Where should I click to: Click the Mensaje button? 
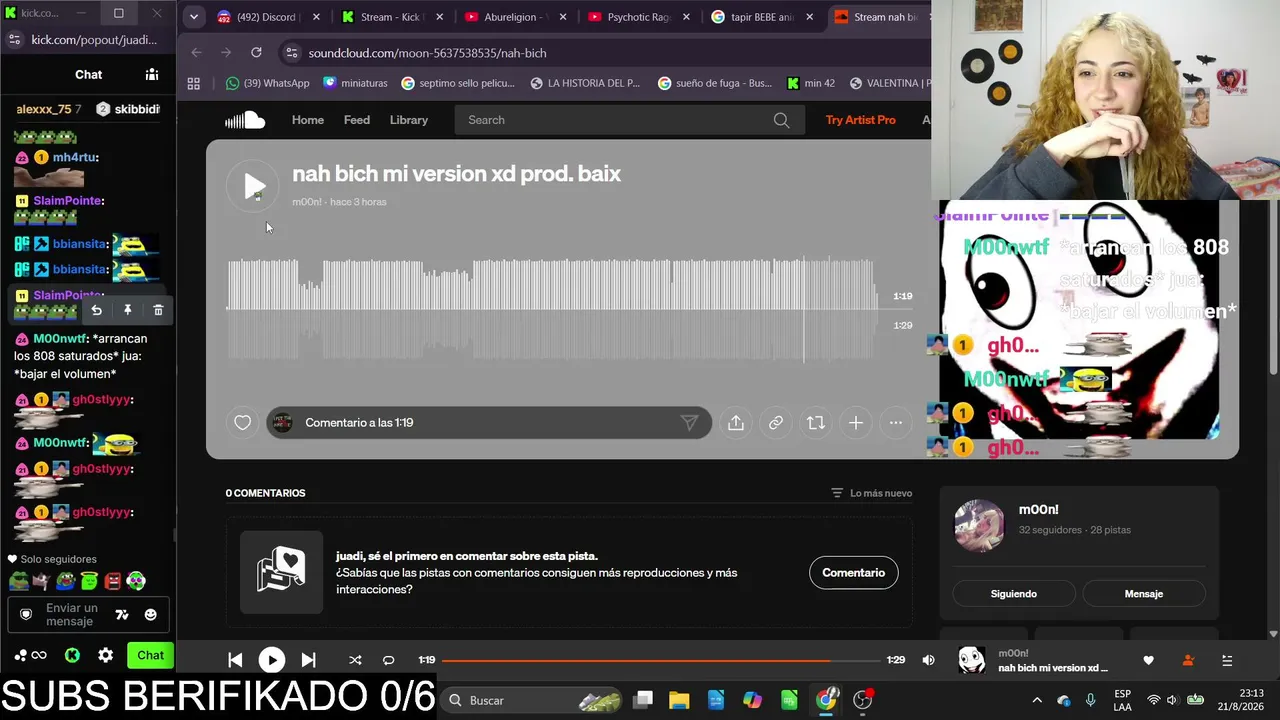[x=1144, y=594]
